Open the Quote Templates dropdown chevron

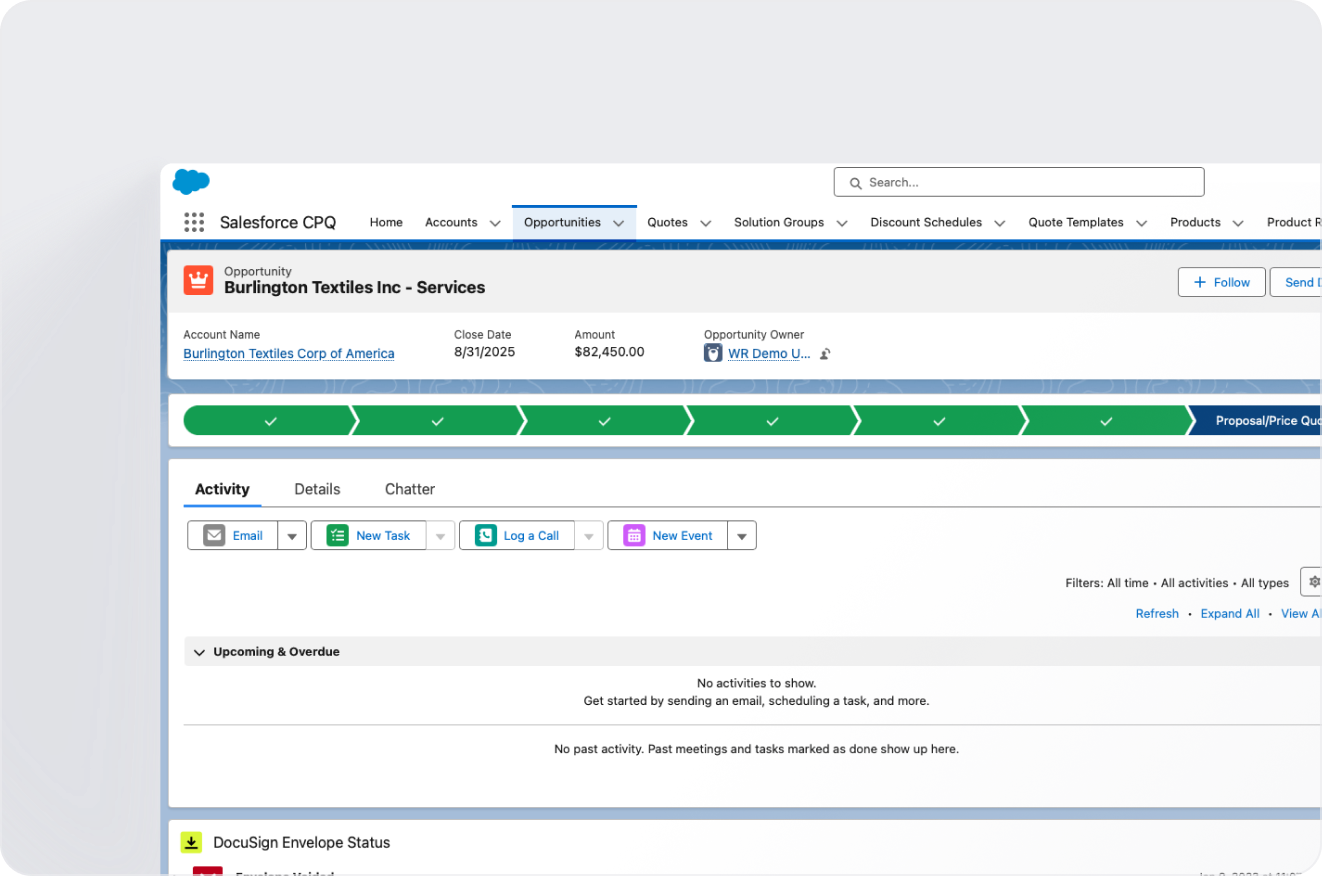1141,223
